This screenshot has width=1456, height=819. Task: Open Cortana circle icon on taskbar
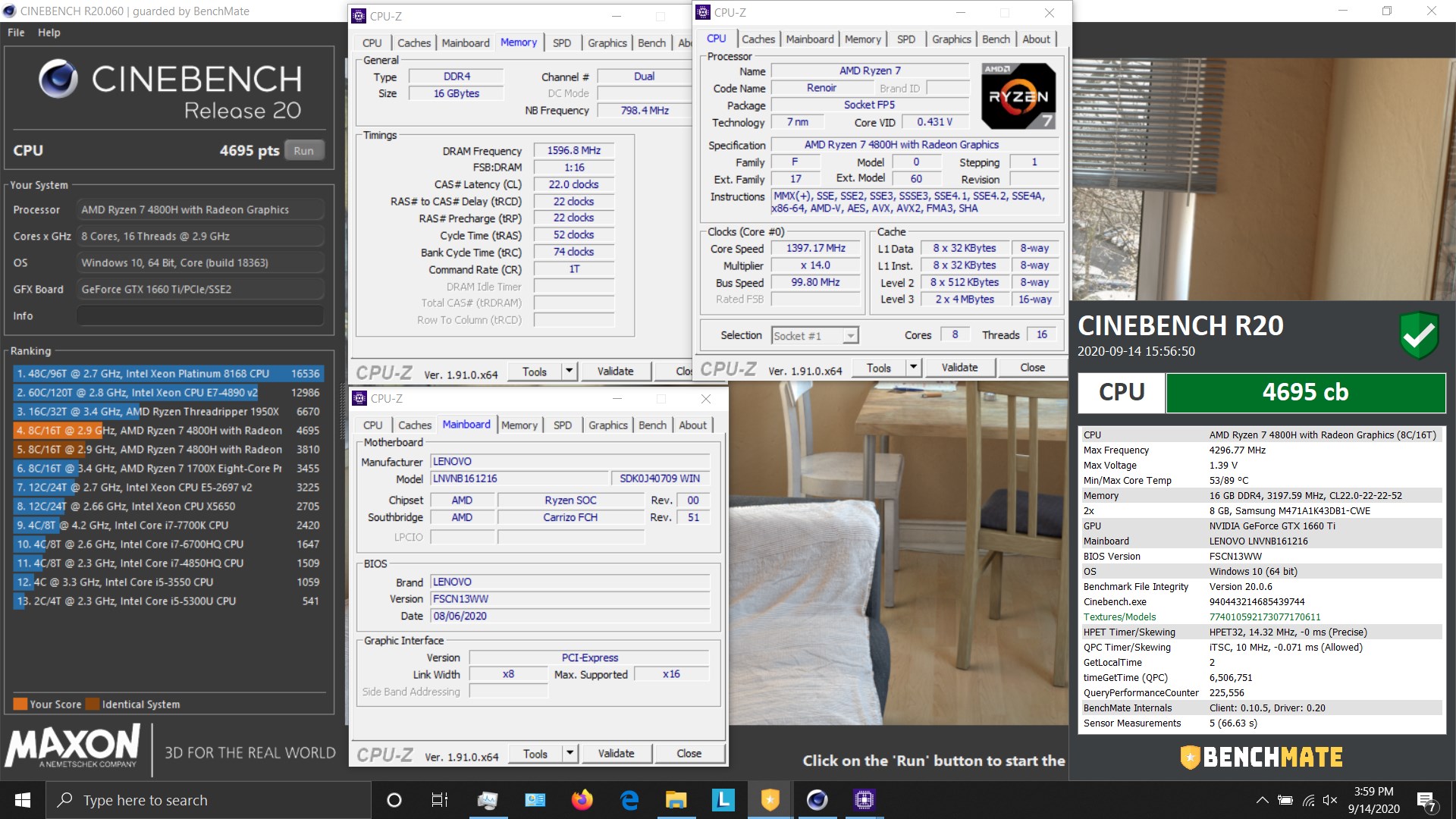(394, 800)
